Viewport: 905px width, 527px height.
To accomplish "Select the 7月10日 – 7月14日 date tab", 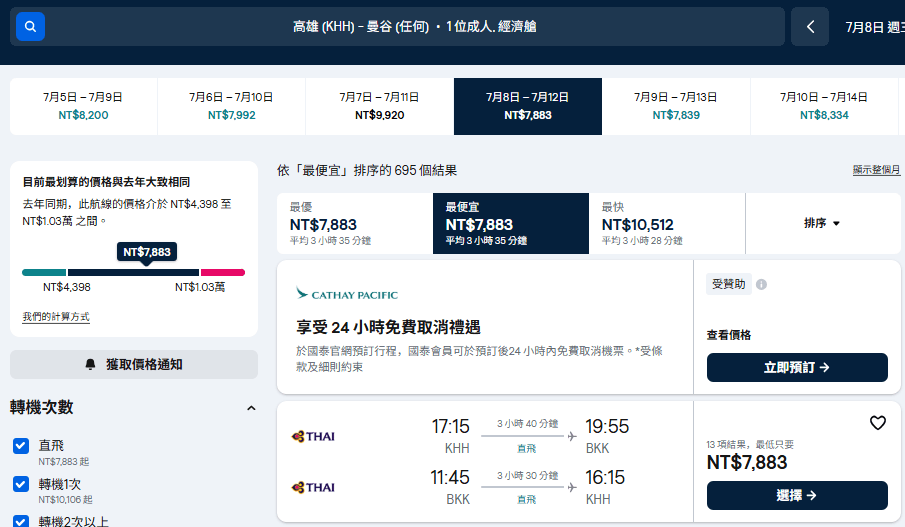I will click(x=824, y=106).
